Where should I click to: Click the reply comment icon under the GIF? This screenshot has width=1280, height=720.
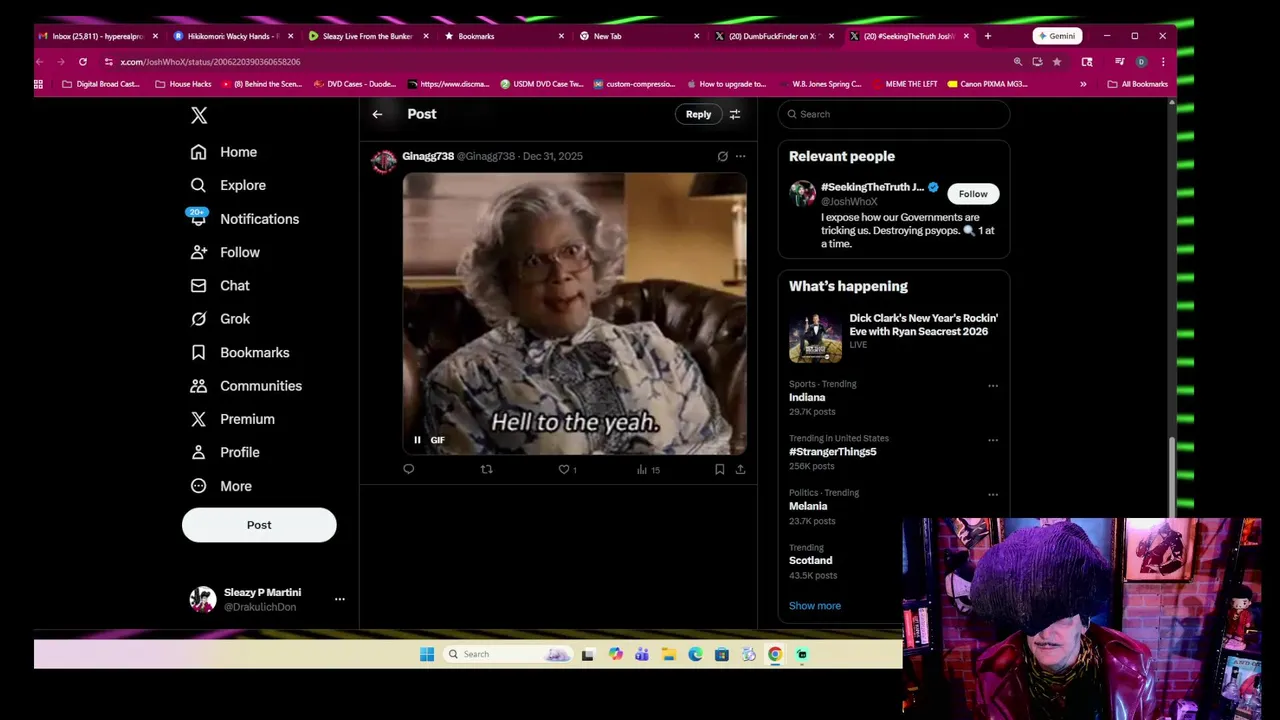[408, 469]
